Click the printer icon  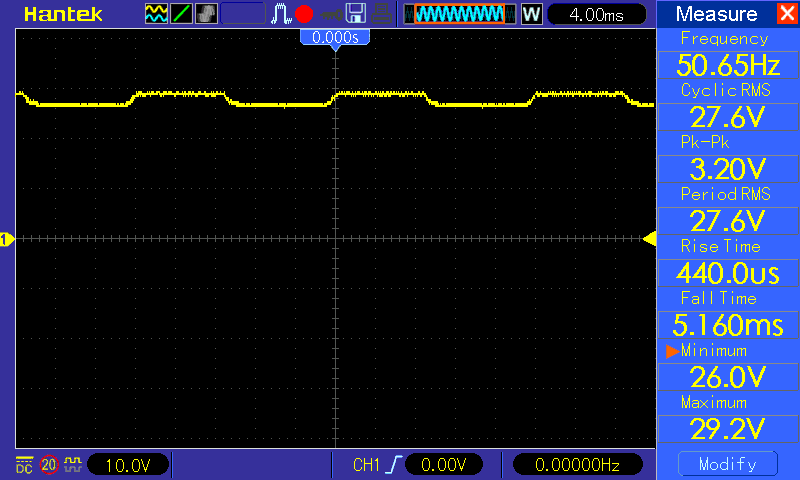[x=382, y=14]
